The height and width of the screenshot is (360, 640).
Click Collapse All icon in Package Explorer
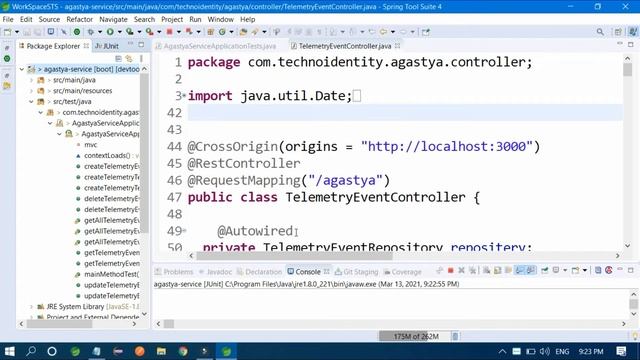pyautogui.click(x=118, y=59)
